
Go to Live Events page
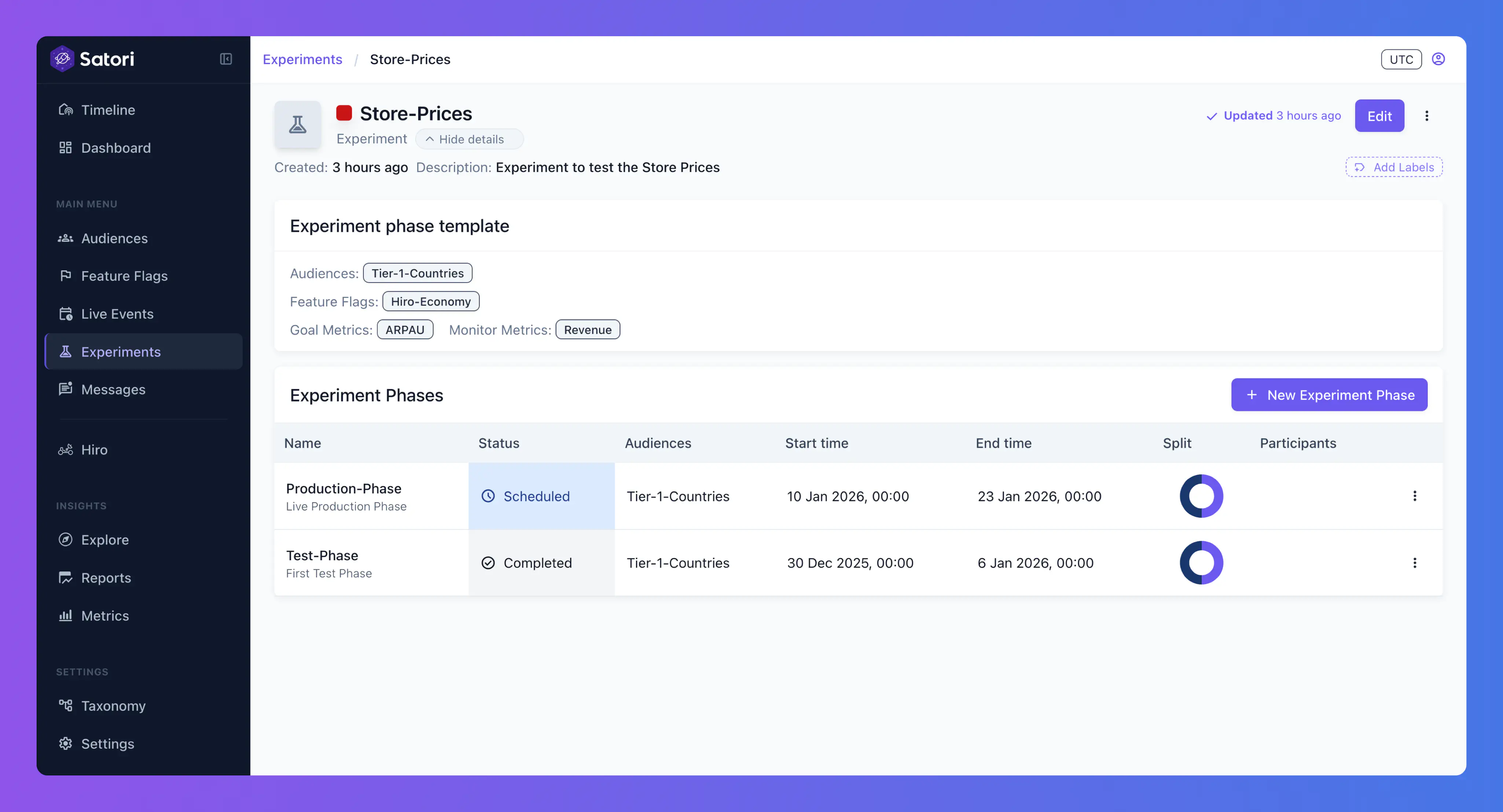pos(117,314)
